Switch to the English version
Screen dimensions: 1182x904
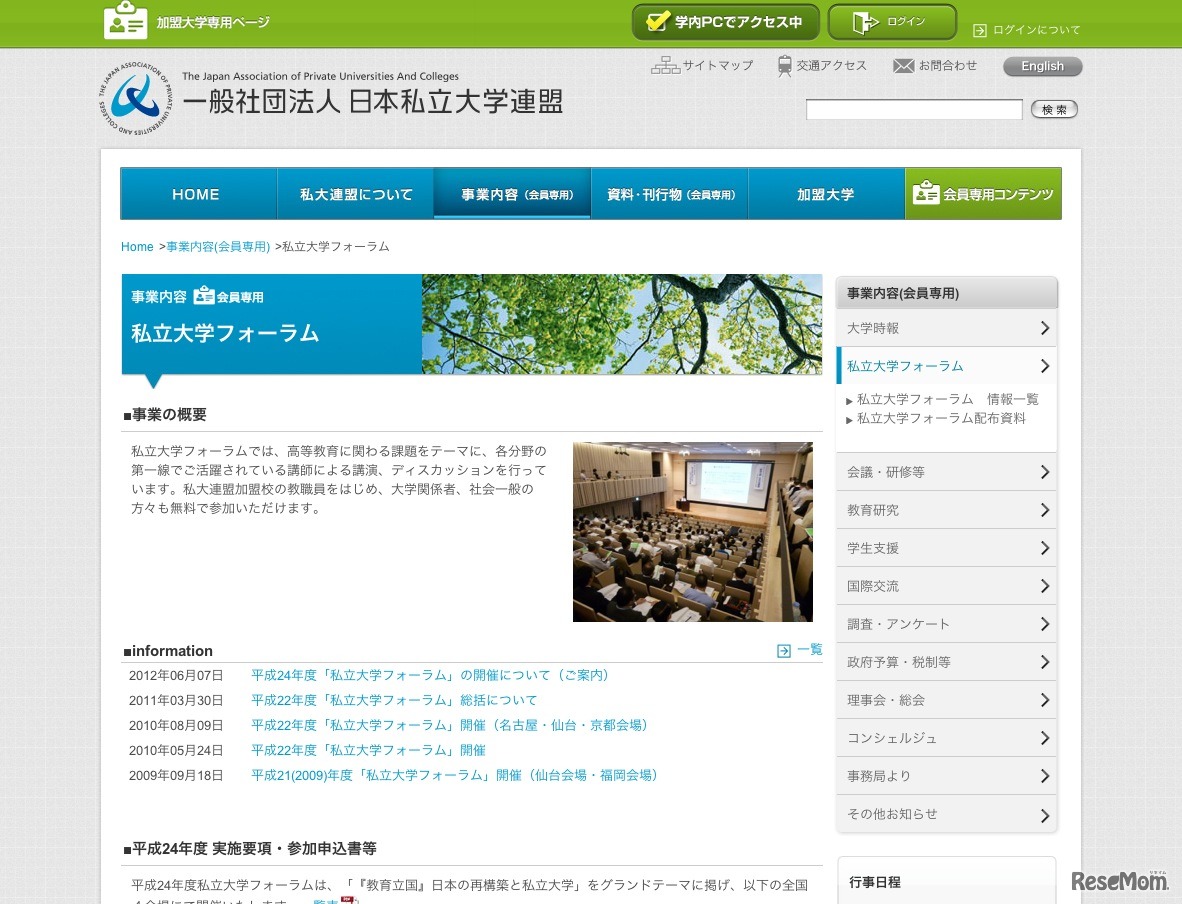1042,66
